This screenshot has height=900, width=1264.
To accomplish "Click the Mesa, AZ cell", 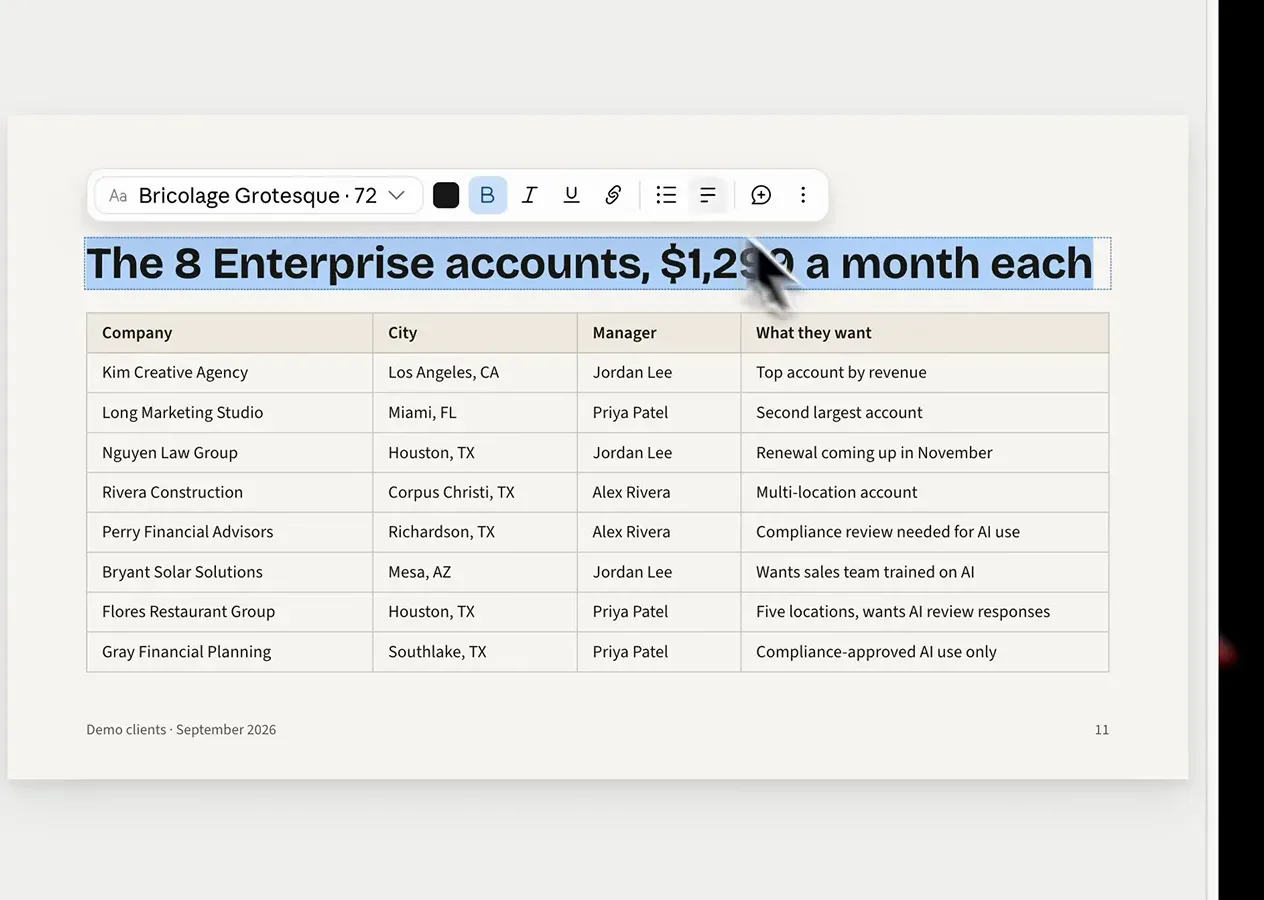I will tap(475, 572).
